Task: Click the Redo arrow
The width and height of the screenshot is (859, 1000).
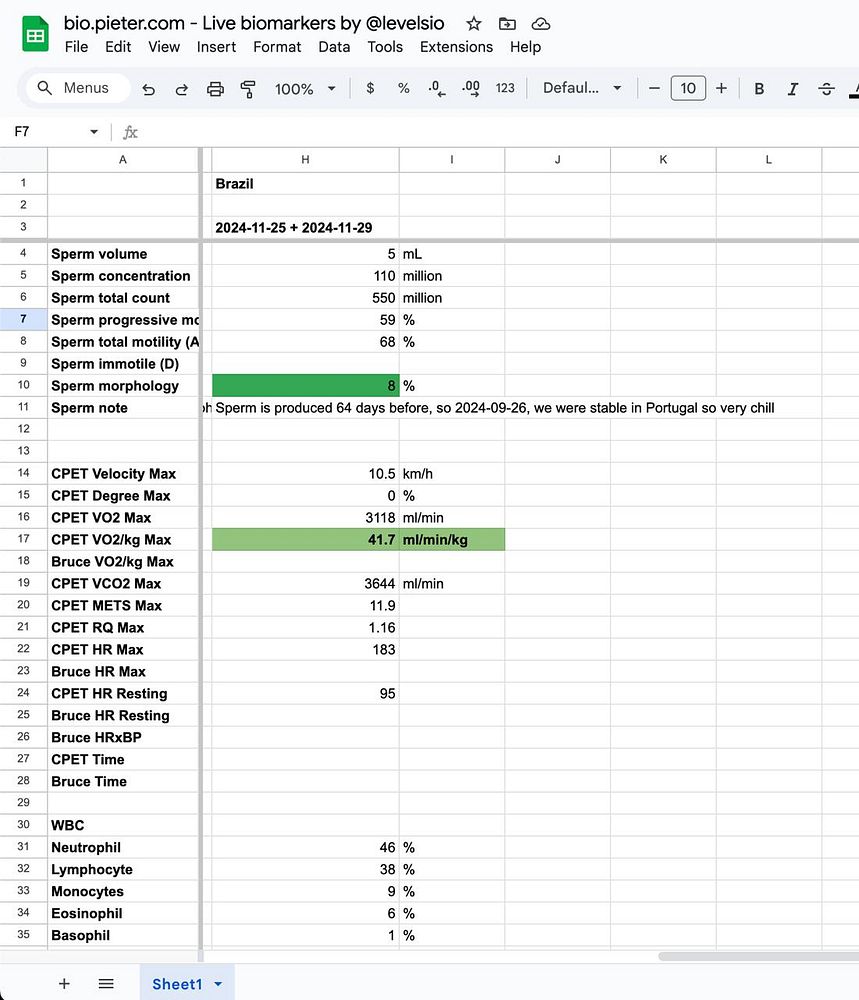Action: pos(182,89)
